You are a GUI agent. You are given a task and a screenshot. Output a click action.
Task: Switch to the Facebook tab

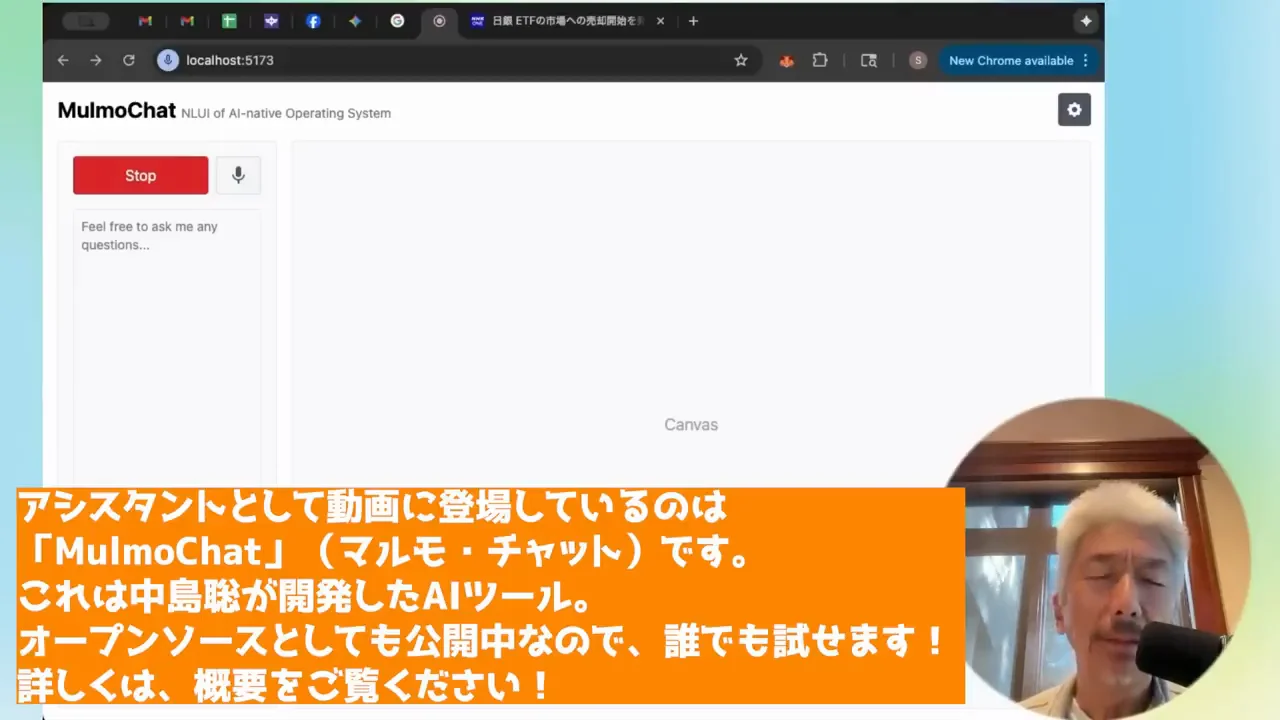pos(313,21)
